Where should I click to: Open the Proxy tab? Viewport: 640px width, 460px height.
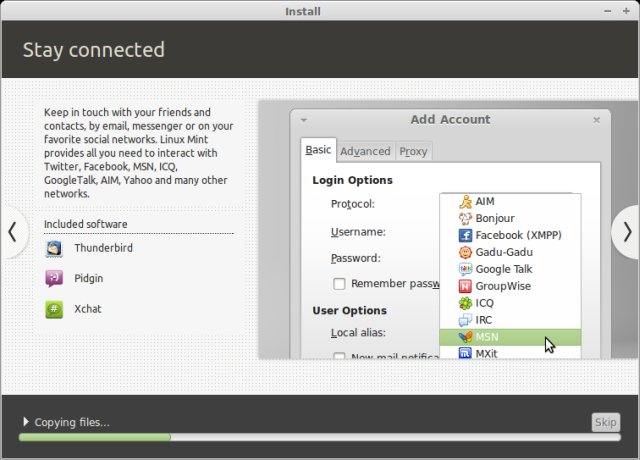pos(413,151)
